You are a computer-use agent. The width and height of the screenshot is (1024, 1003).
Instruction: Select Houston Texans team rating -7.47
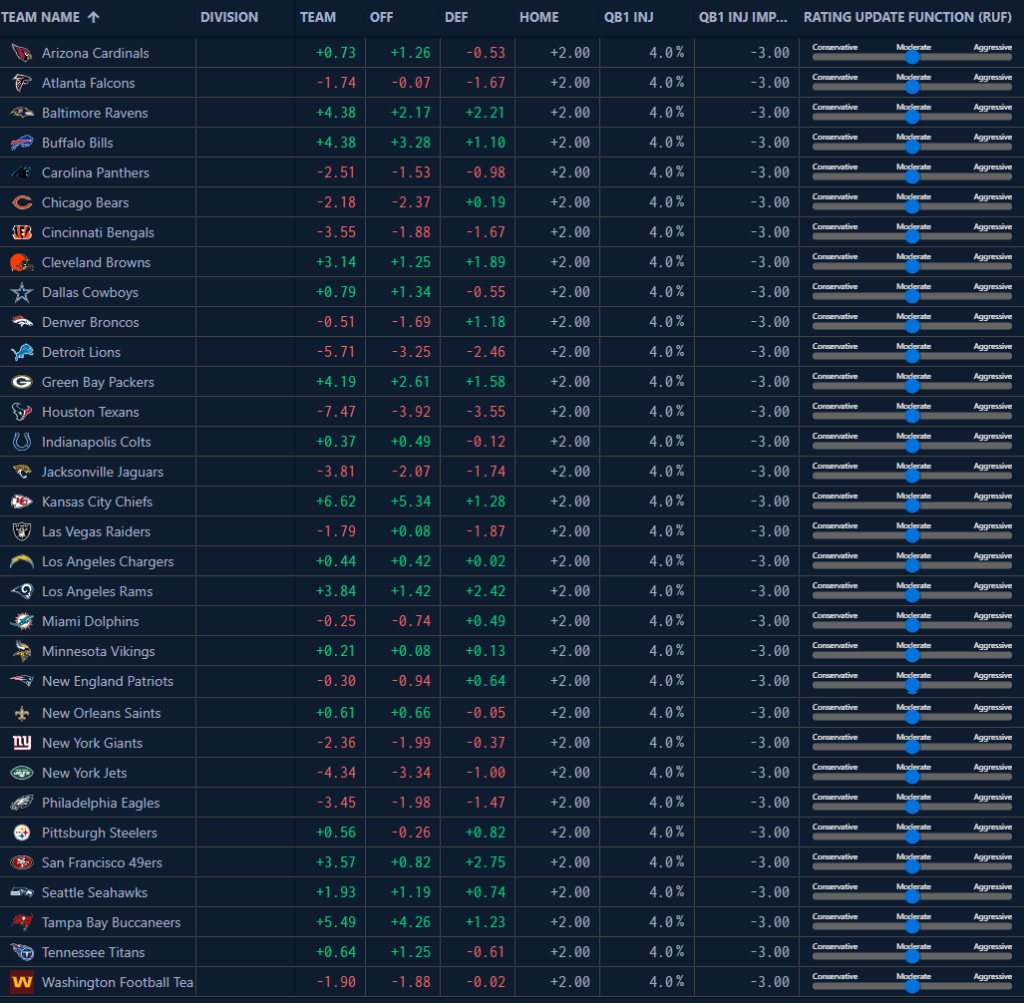[336, 412]
